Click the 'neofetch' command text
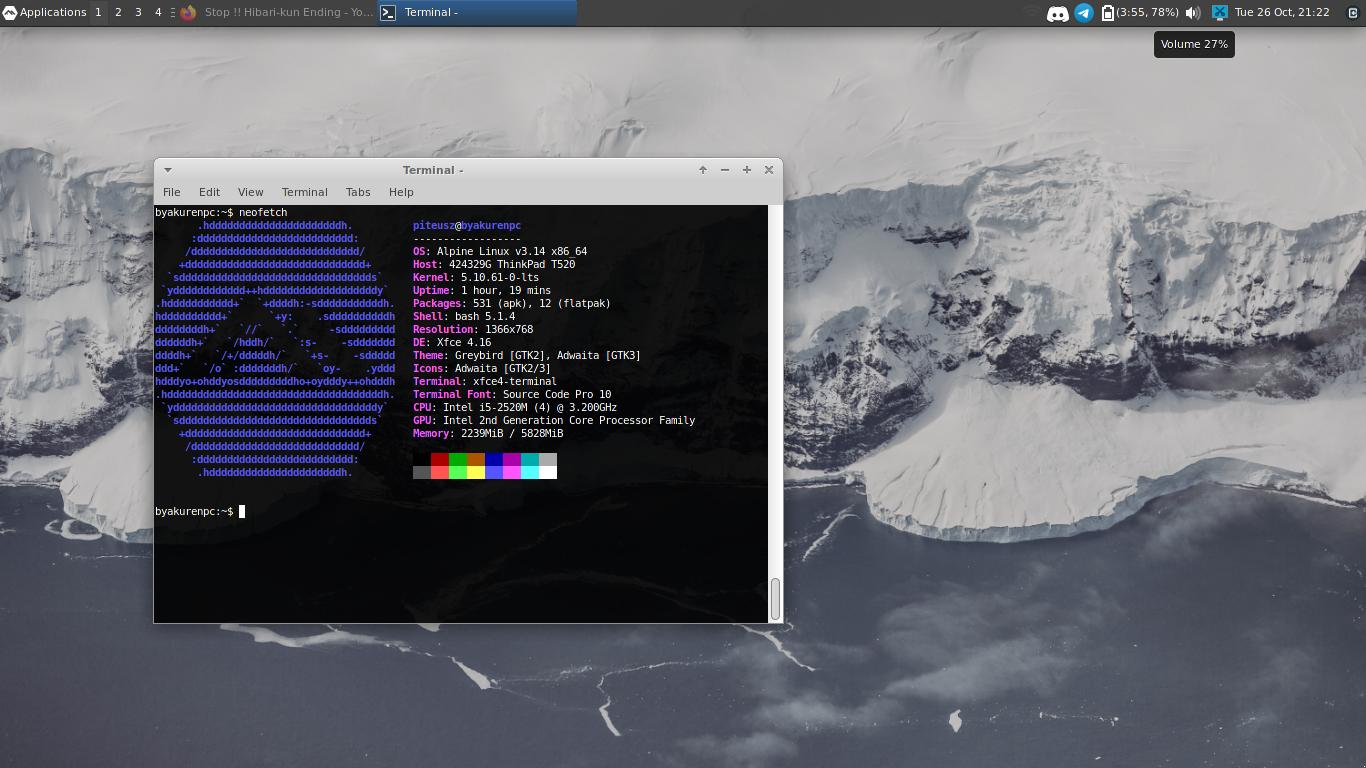Image resolution: width=1366 pixels, height=768 pixels. (263, 213)
